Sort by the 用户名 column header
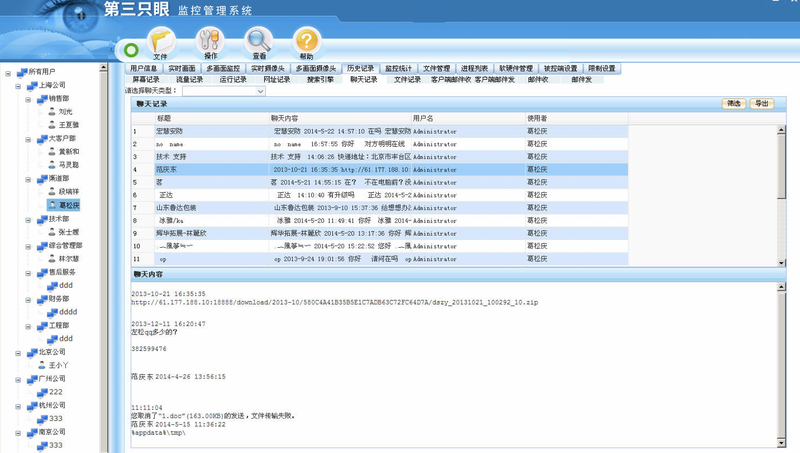The image size is (800, 453). pos(468,118)
